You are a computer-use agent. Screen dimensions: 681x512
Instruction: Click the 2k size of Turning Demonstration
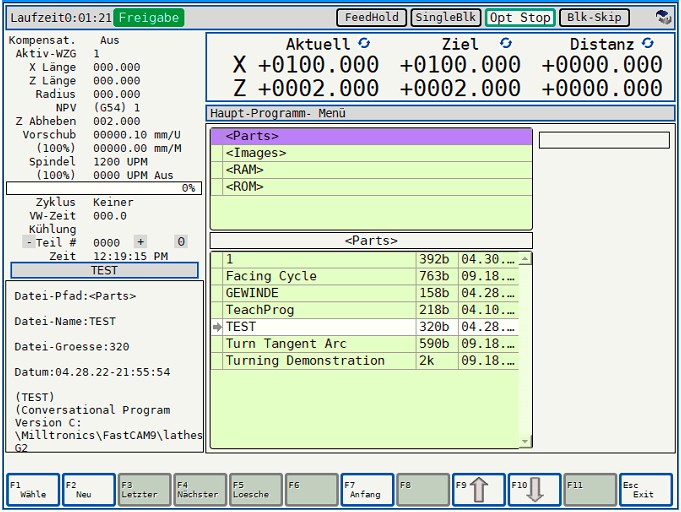(436, 361)
